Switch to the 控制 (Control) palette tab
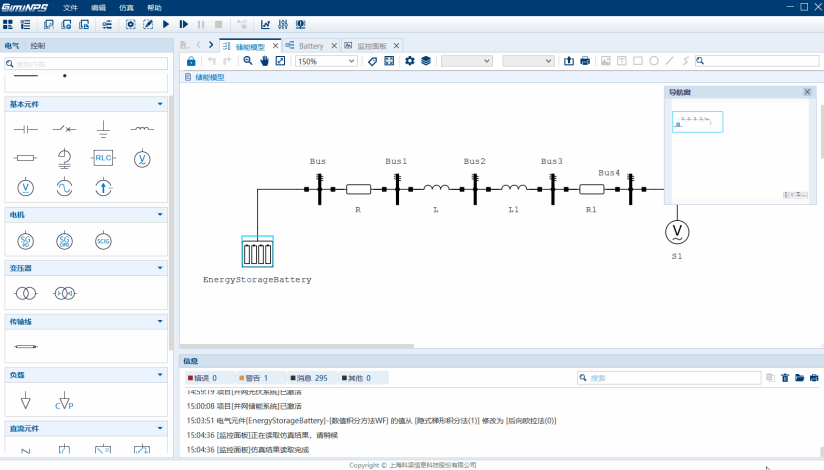 pos(37,46)
